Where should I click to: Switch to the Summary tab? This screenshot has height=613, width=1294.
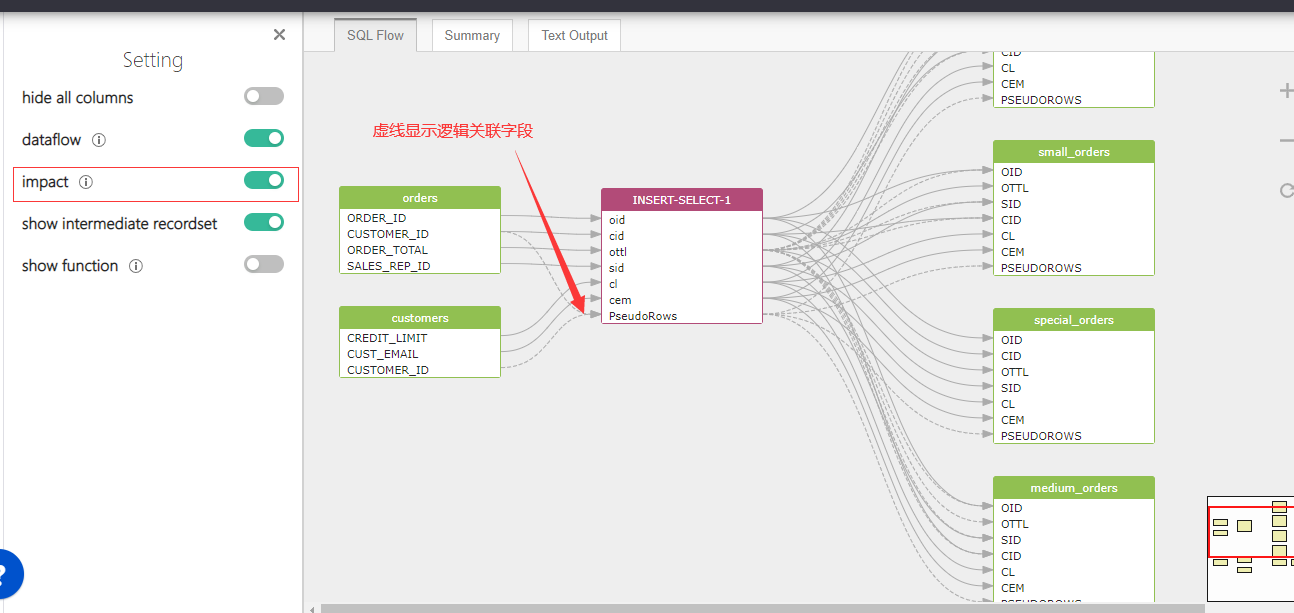coord(471,35)
